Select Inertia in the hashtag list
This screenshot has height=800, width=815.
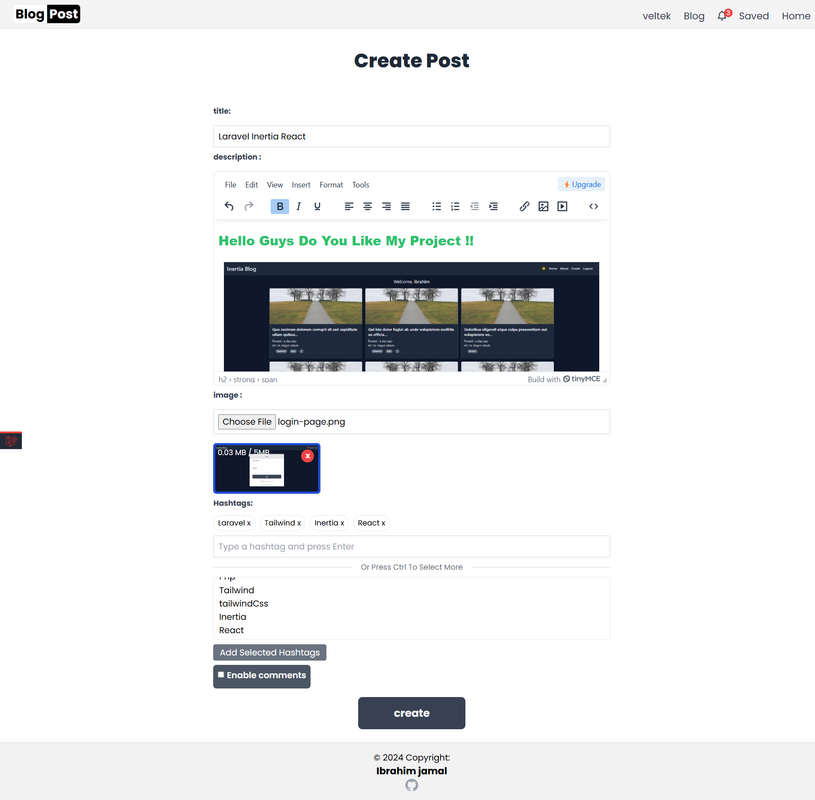[412, 617]
